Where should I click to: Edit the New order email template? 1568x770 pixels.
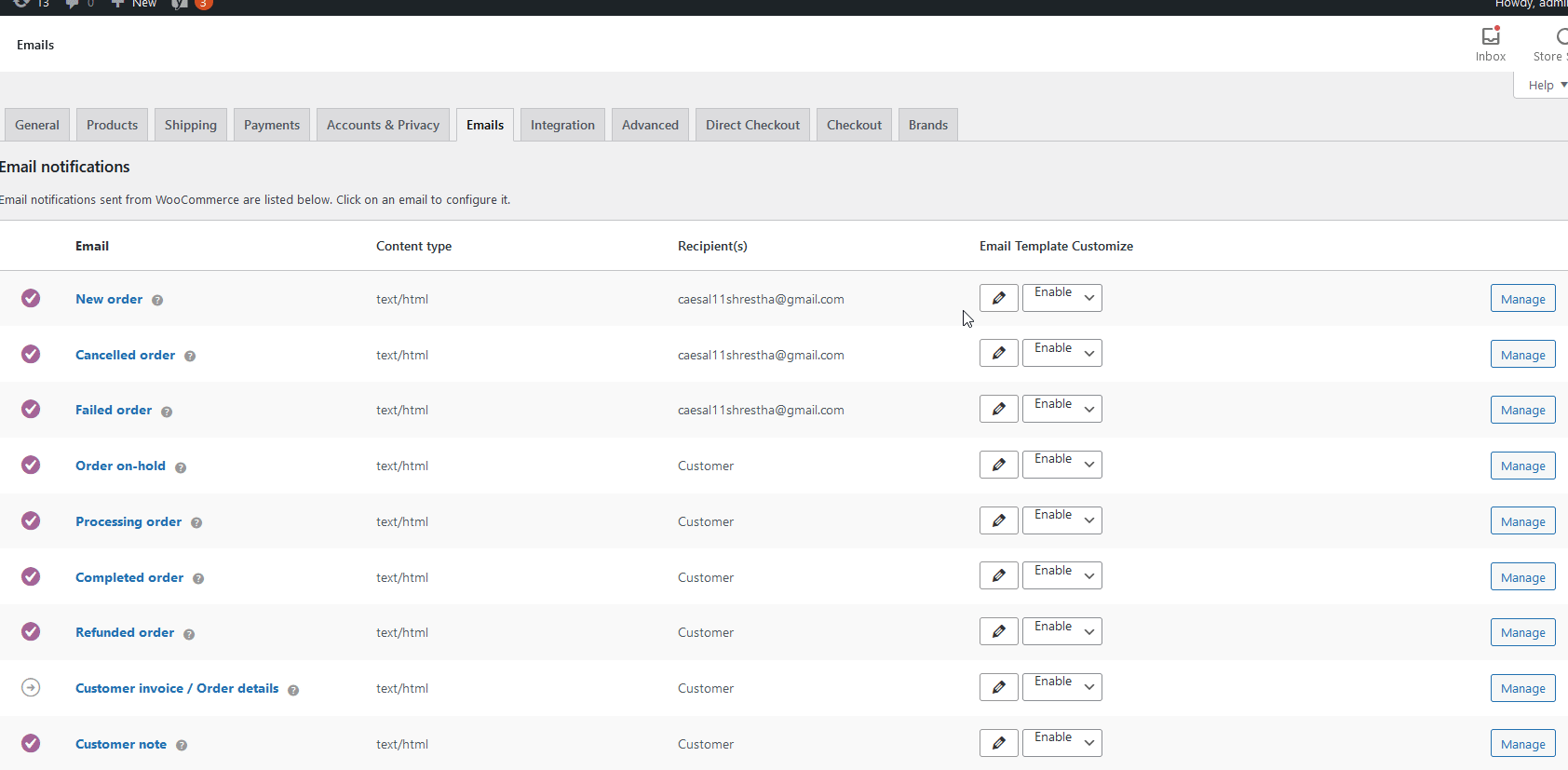click(998, 298)
